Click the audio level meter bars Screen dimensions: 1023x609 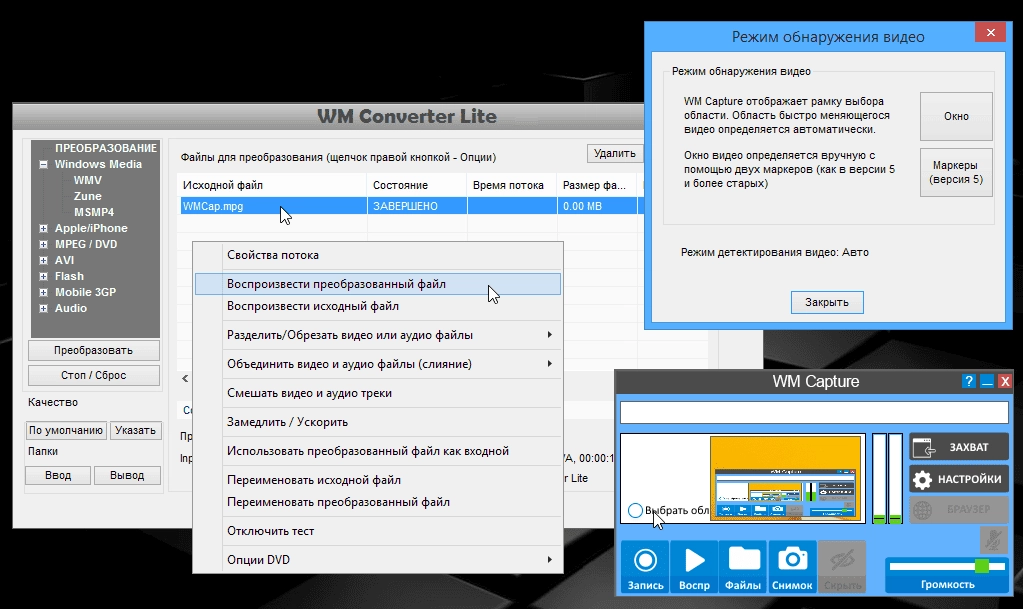[x=887, y=478]
